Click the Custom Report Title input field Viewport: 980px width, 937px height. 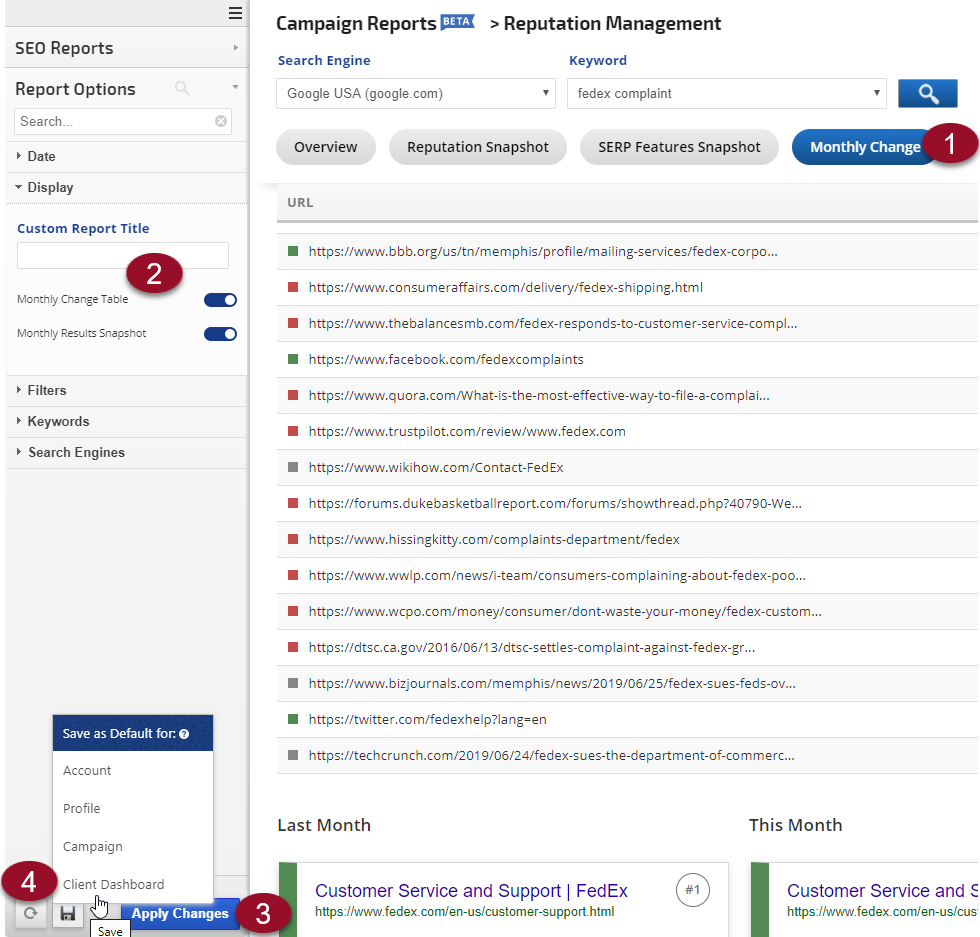point(122,256)
